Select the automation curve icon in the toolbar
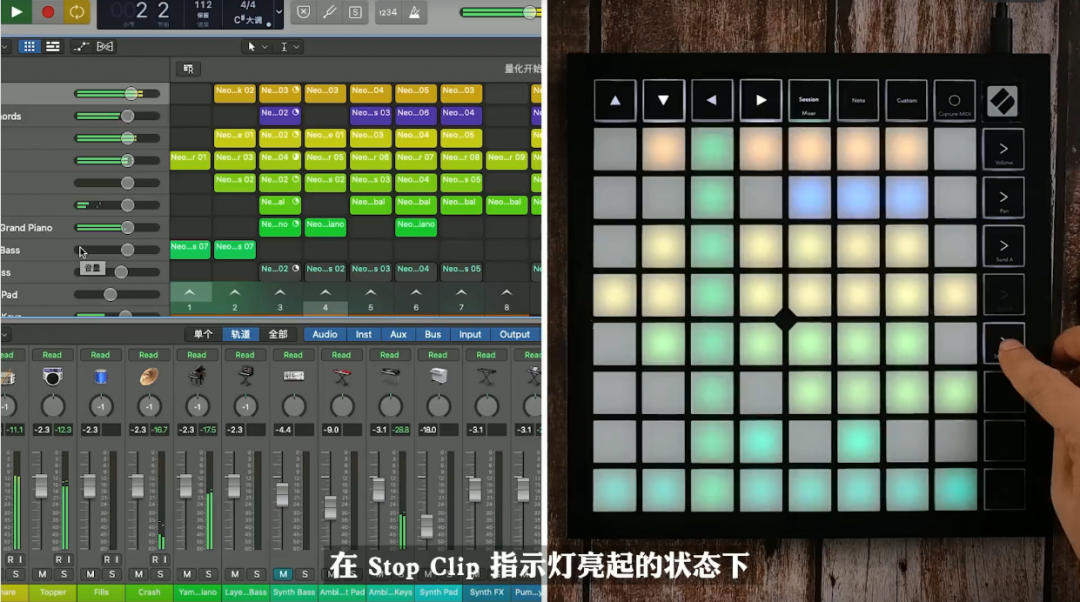Screen dimensions: 1080x602 click(x=80, y=46)
